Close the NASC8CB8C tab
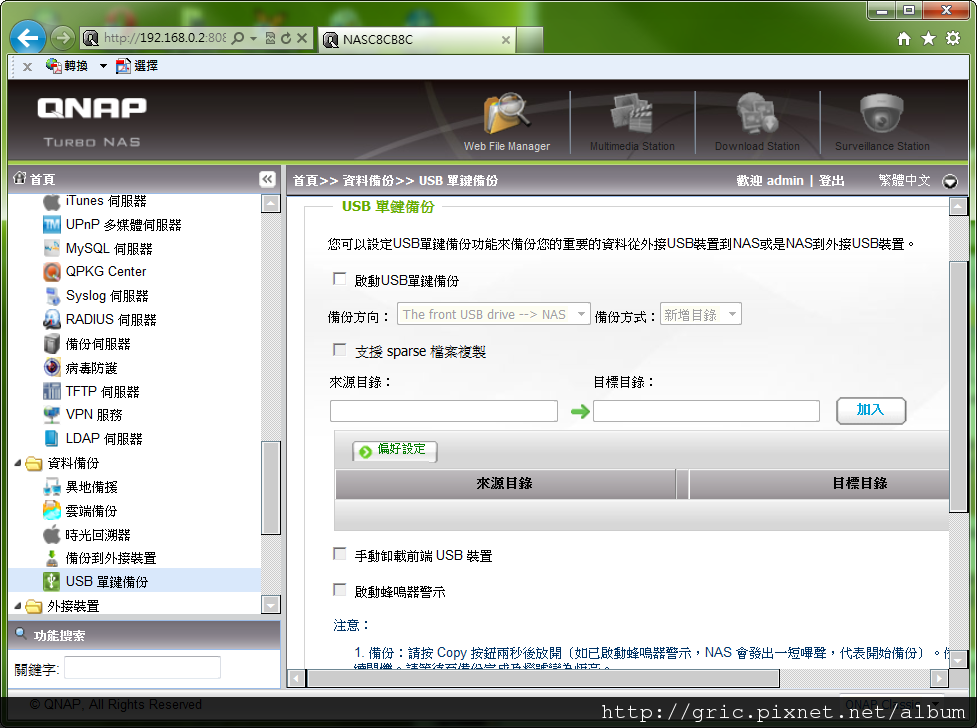This screenshot has height=728, width=977. point(506,40)
